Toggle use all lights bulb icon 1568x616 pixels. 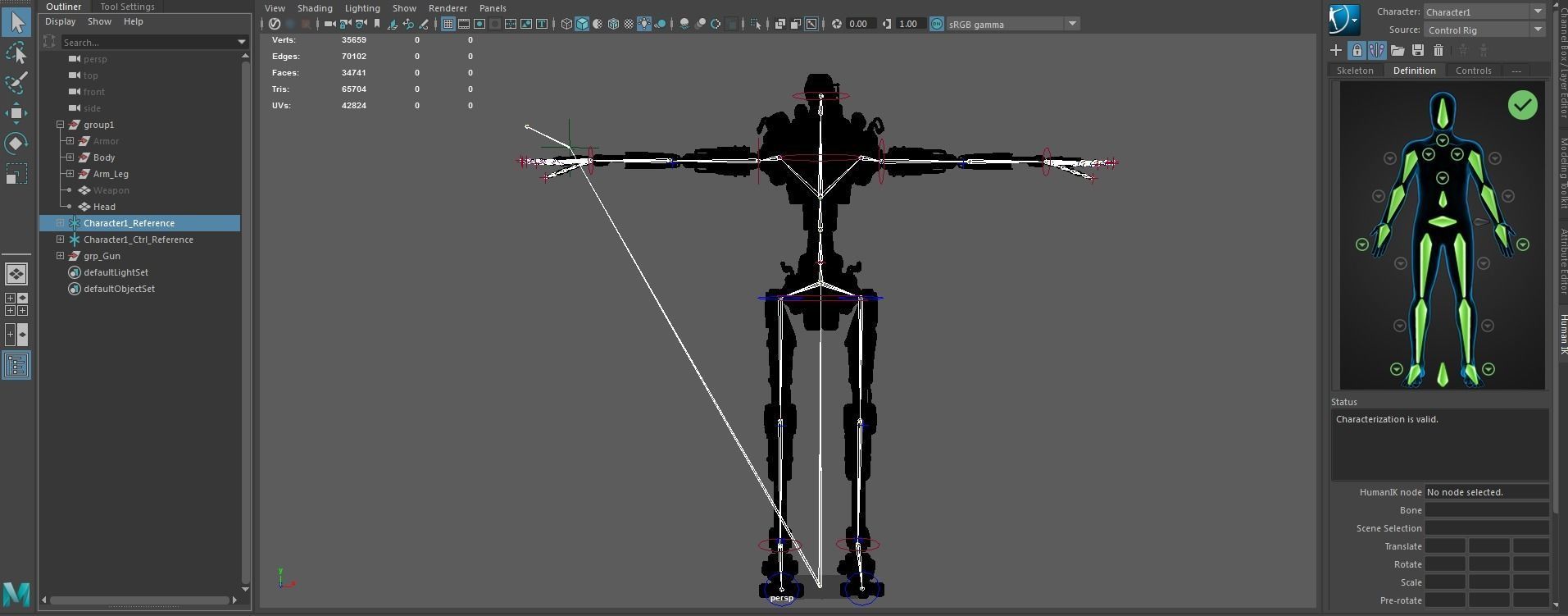pyautogui.click(x=644, y=24)
